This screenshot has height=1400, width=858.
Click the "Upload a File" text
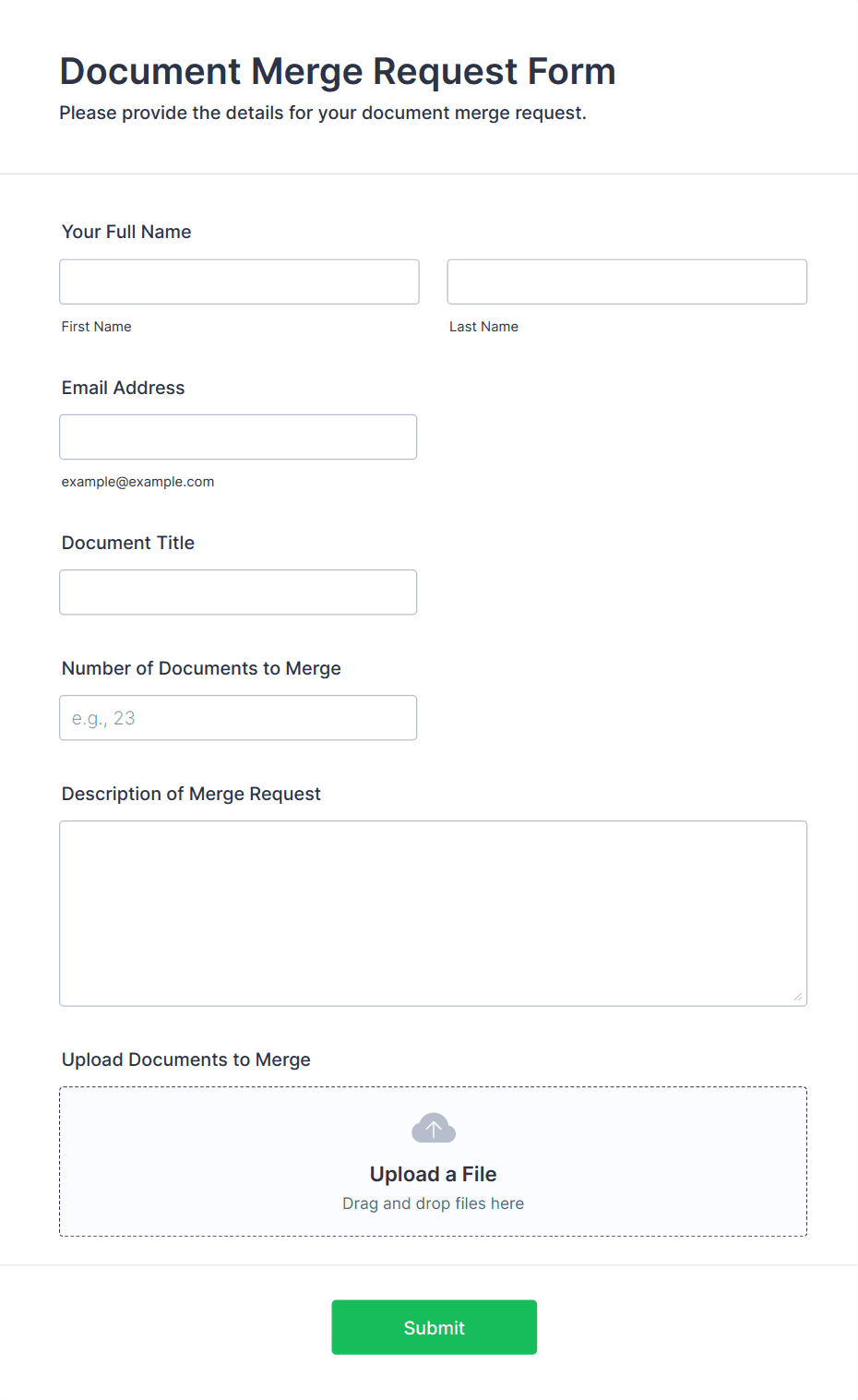[x=433, y=1174]
